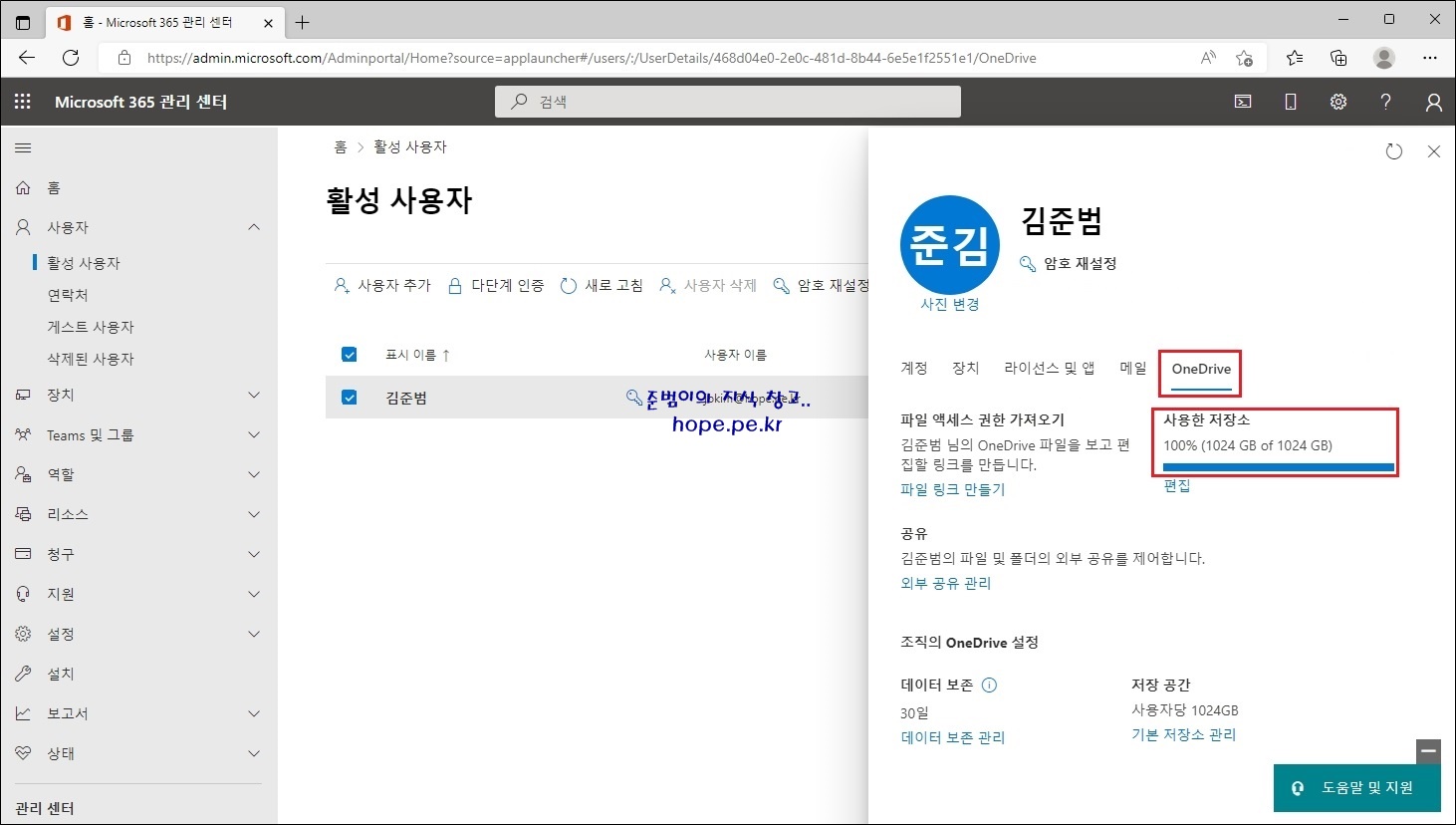Image resolution: width=1456 pixels, height=825 pixels.
Task: Open 연락처 in the sidebar
Action: [68, 295]
